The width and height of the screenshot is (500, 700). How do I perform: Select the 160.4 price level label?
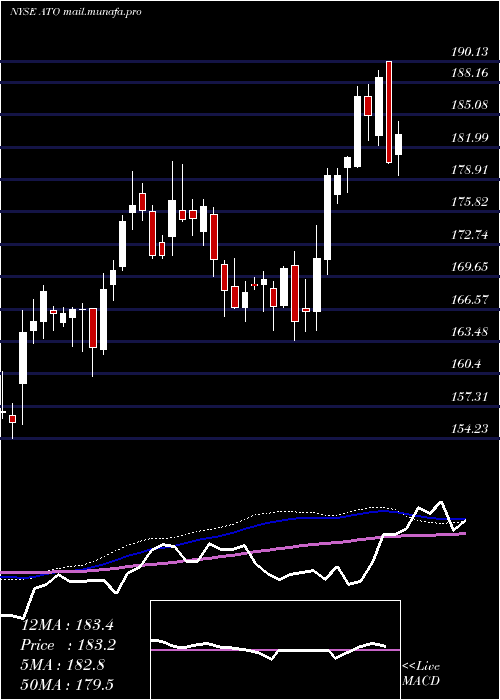[x=466, y=364]
